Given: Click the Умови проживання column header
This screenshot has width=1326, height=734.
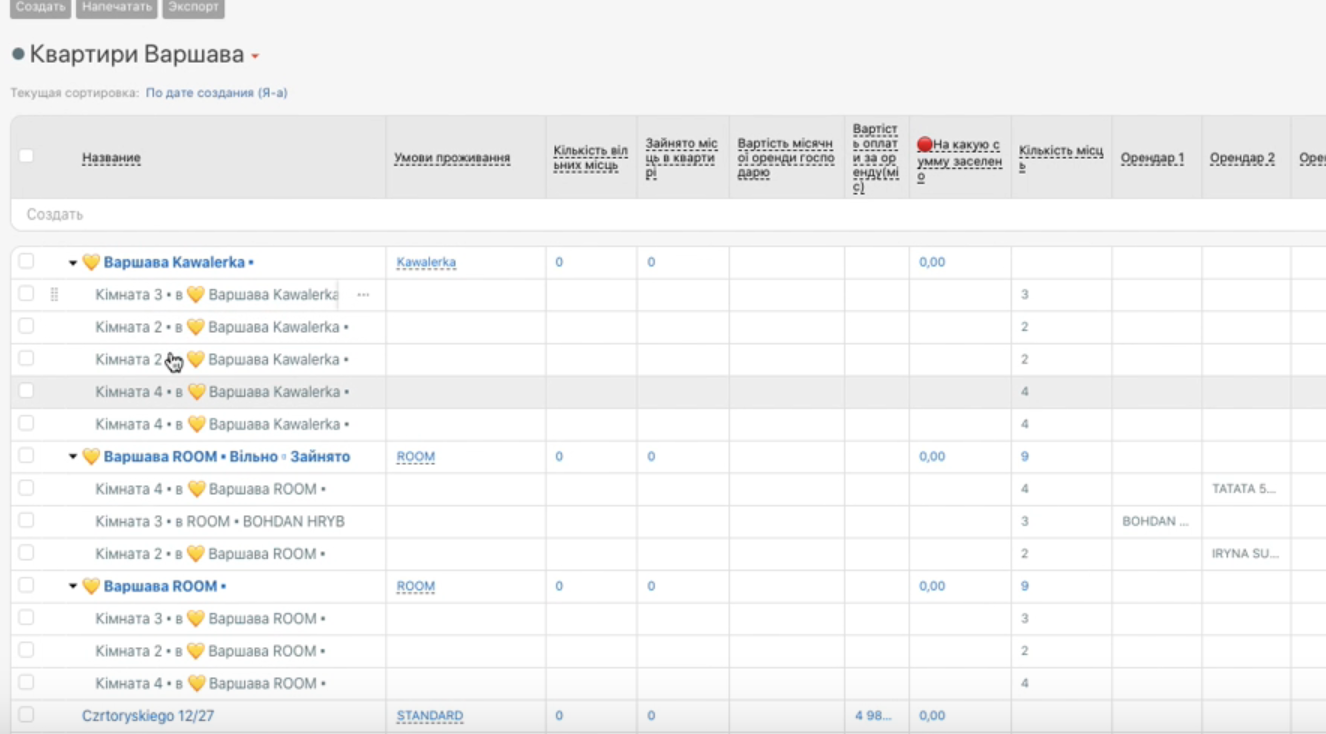Looking at the screenshot, I should point(452,158).
